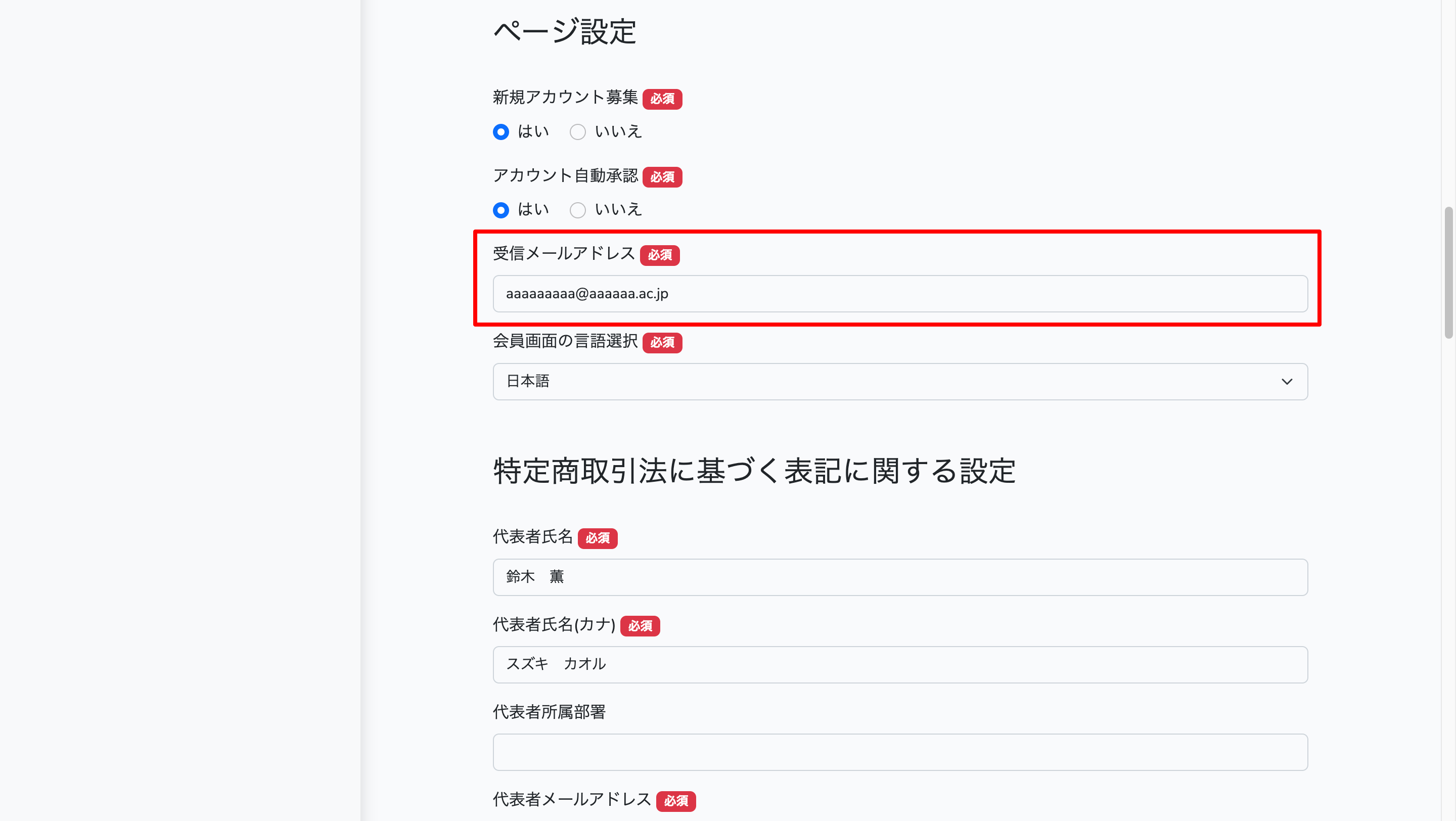Click the 必須 badge beside 代表者氏名(カナ)

pos(640,626)
